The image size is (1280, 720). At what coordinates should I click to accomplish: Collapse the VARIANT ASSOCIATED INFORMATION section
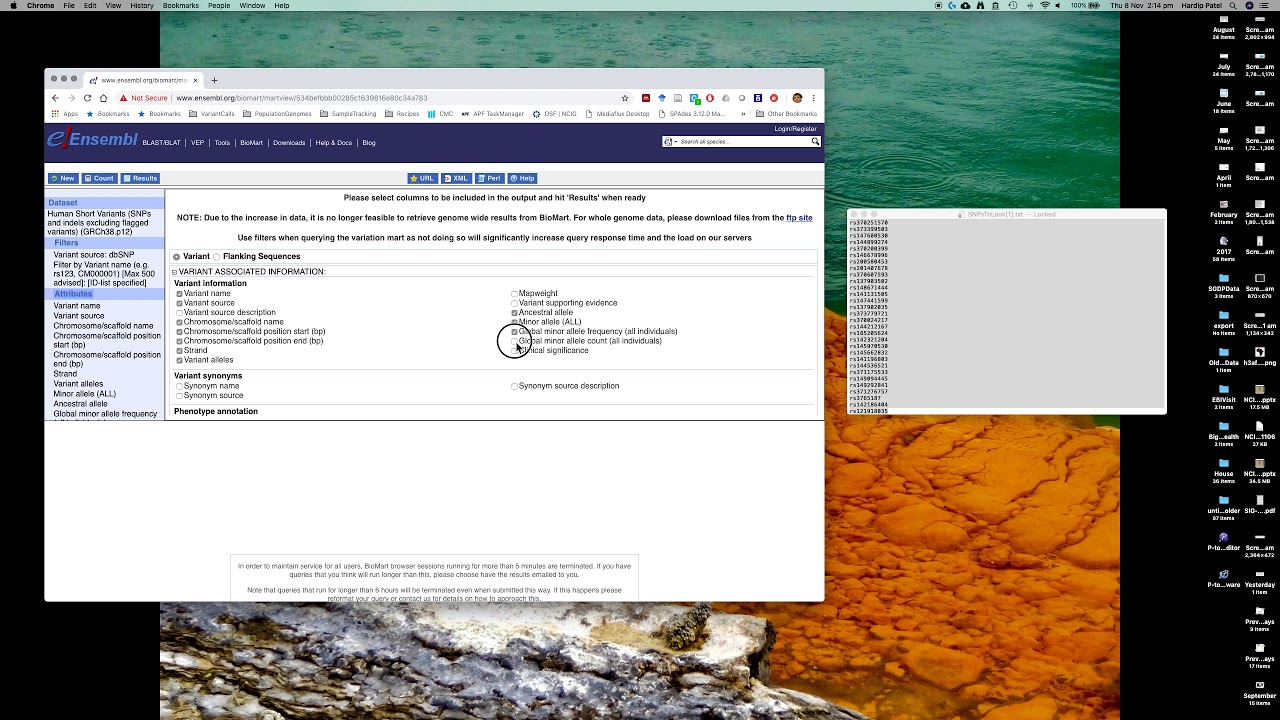click(174, 272)
